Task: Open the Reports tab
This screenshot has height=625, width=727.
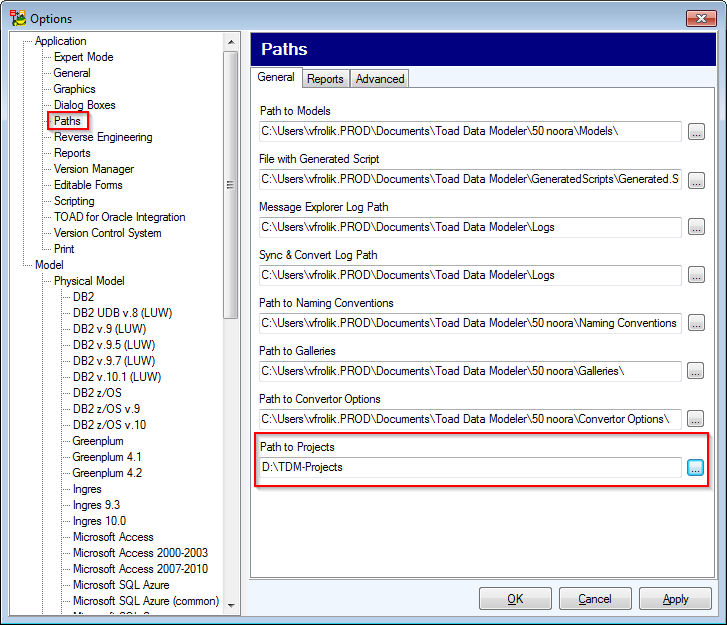Action: point(325,79)
